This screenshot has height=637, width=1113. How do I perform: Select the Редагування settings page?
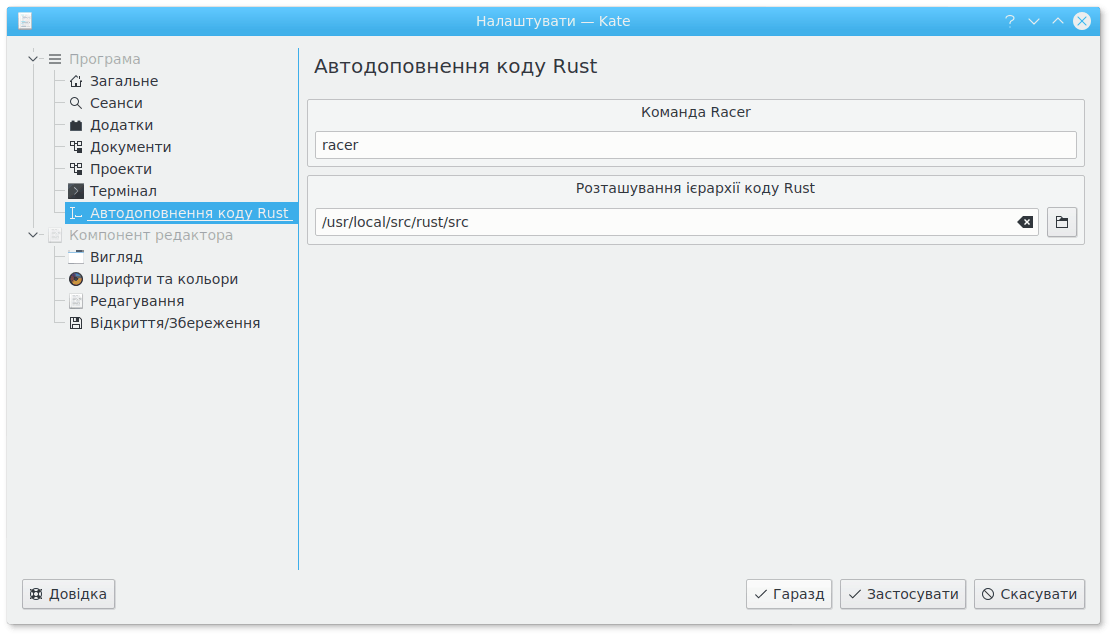(x=136, y=301)
